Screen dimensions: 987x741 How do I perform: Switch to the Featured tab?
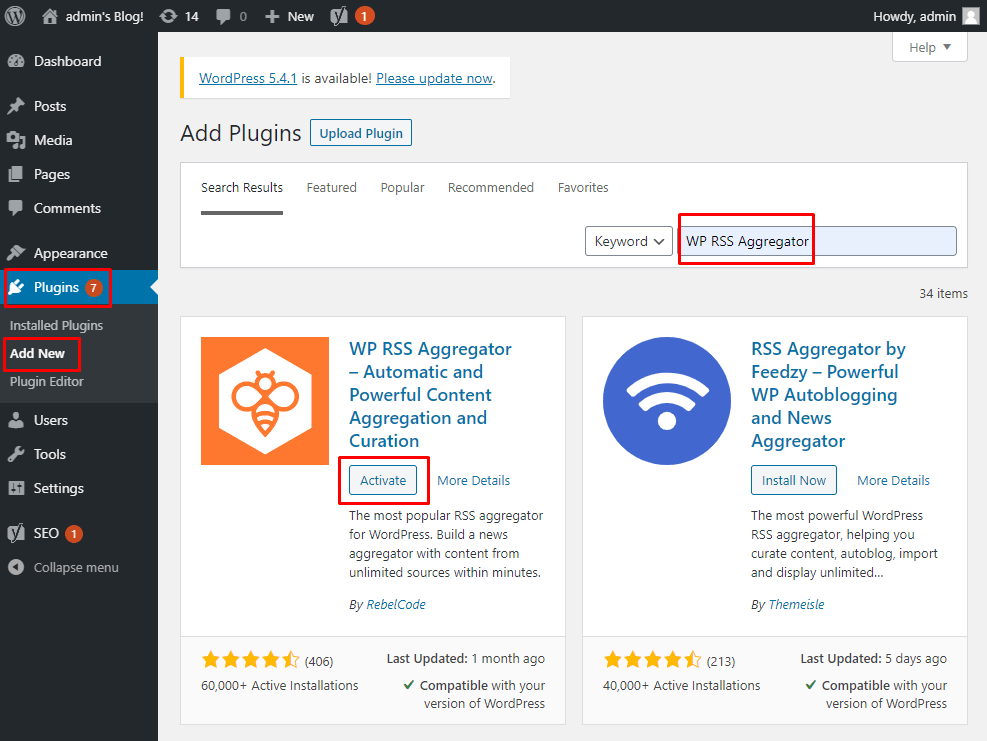(332, 188)
